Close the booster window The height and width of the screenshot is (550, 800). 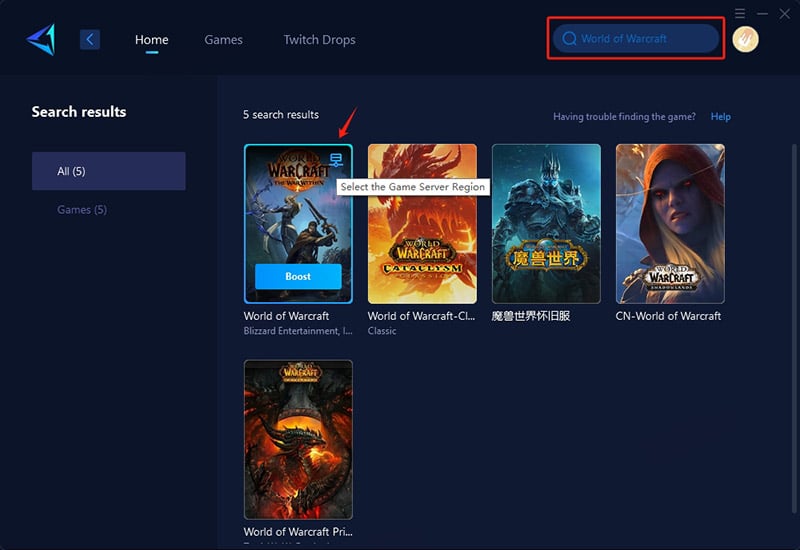click(785, 14)
